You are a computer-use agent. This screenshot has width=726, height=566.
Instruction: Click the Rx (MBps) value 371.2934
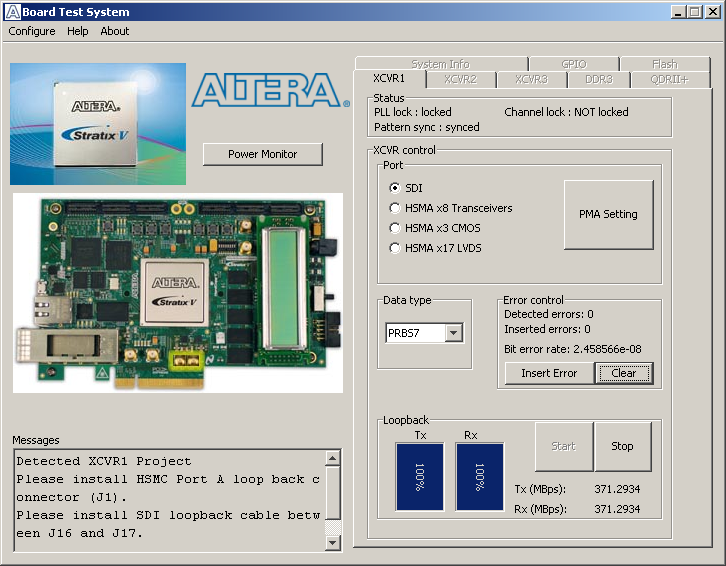pos(617,509)
